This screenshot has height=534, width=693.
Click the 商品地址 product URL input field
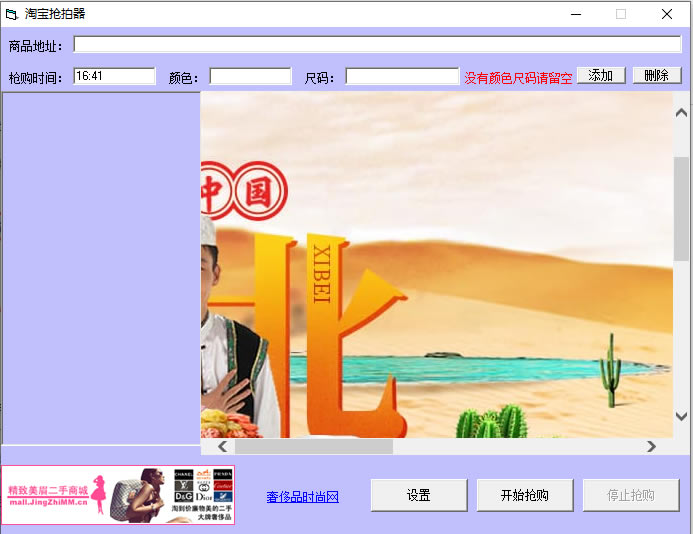(377, 45)
